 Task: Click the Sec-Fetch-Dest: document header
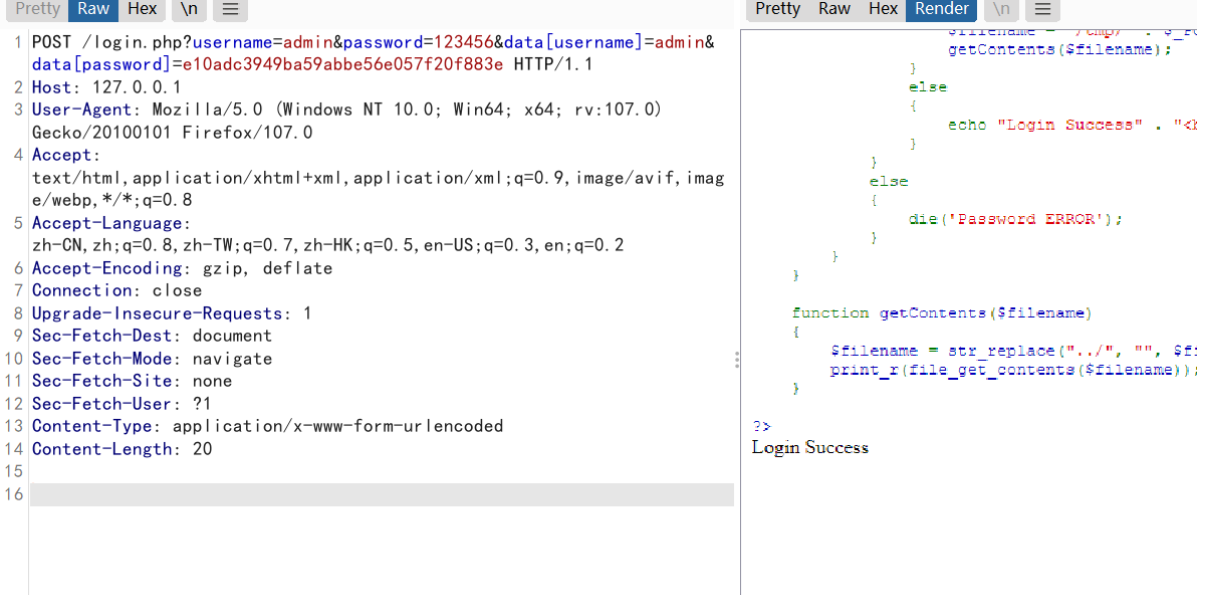tap(151, 336)
